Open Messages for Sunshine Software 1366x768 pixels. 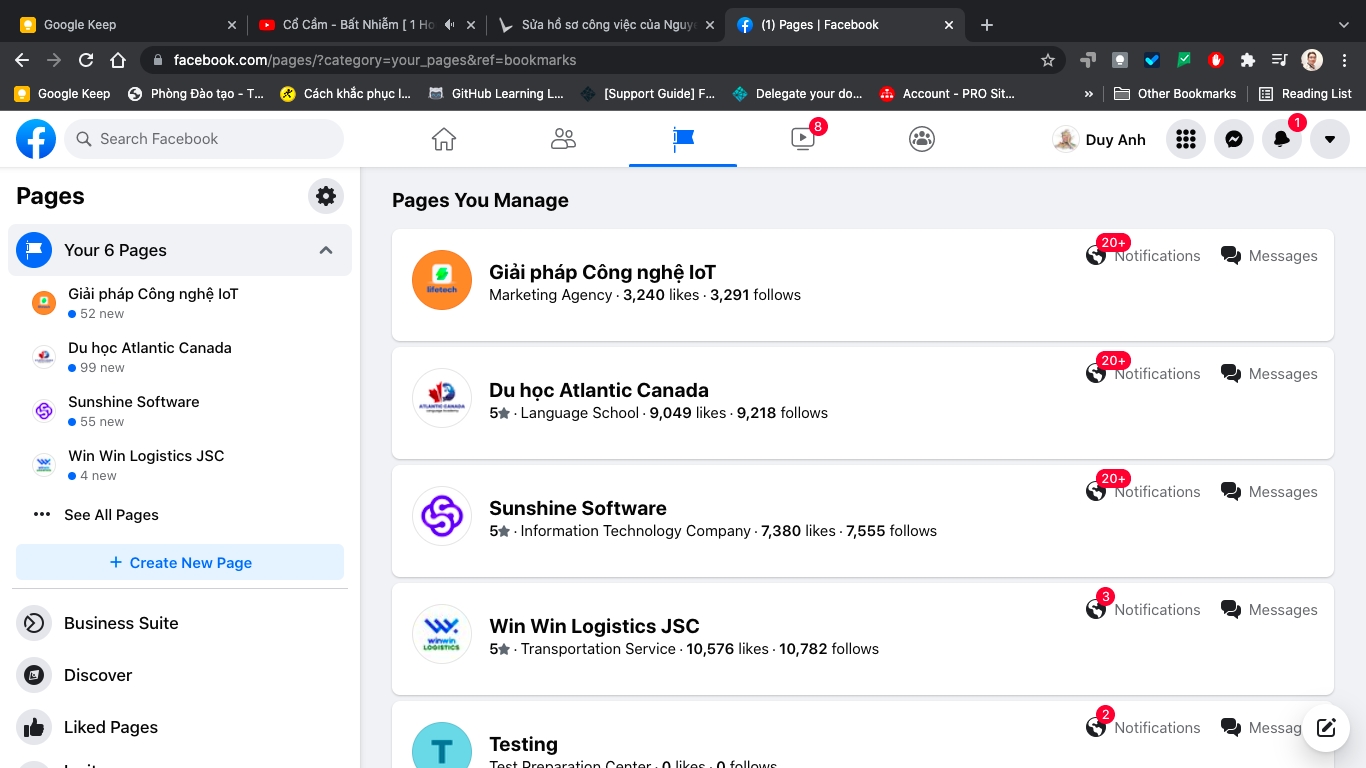[x=1269, y=492]
